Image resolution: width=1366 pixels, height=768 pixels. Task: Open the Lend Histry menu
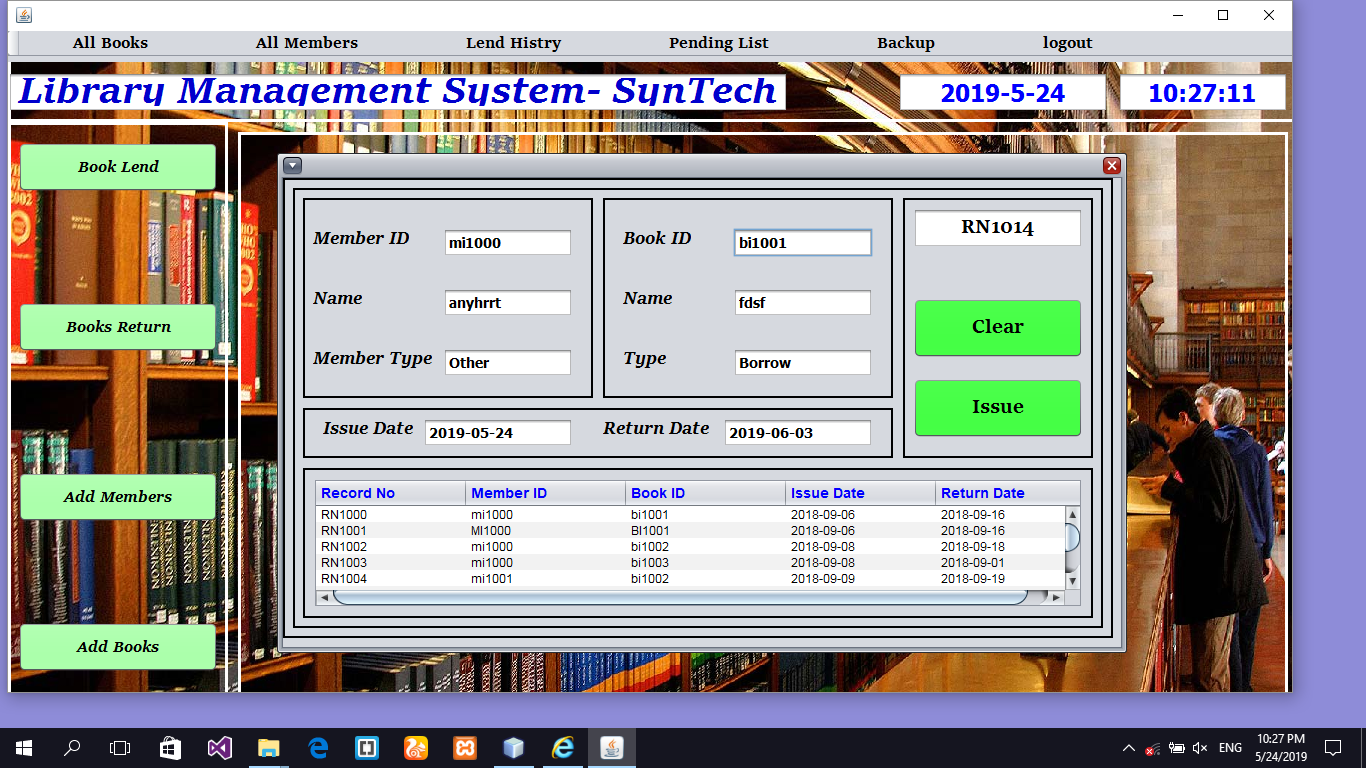[x=513, y=43]
